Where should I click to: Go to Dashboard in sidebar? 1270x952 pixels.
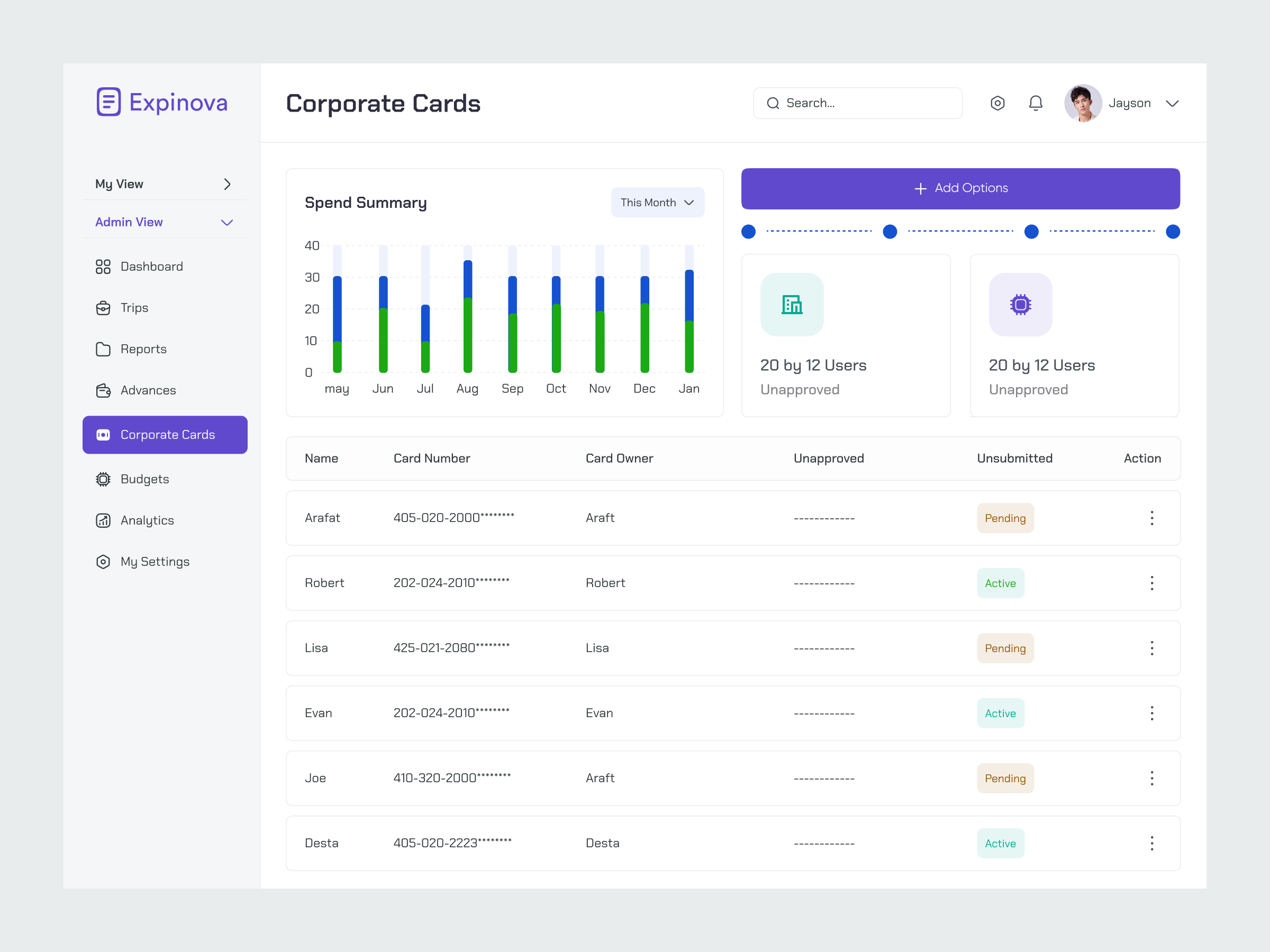click(x=151, y=267)
